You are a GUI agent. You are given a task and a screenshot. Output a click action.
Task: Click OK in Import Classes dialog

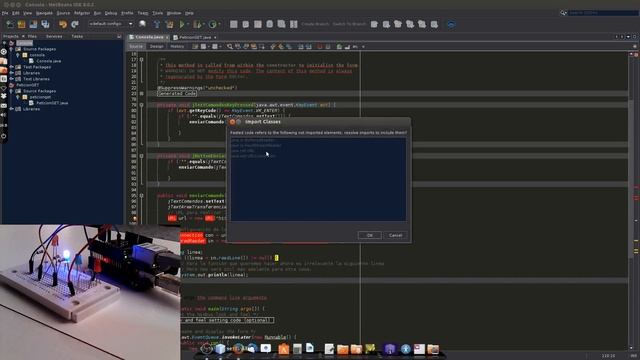pyautogui.click(x=369, y=235)
